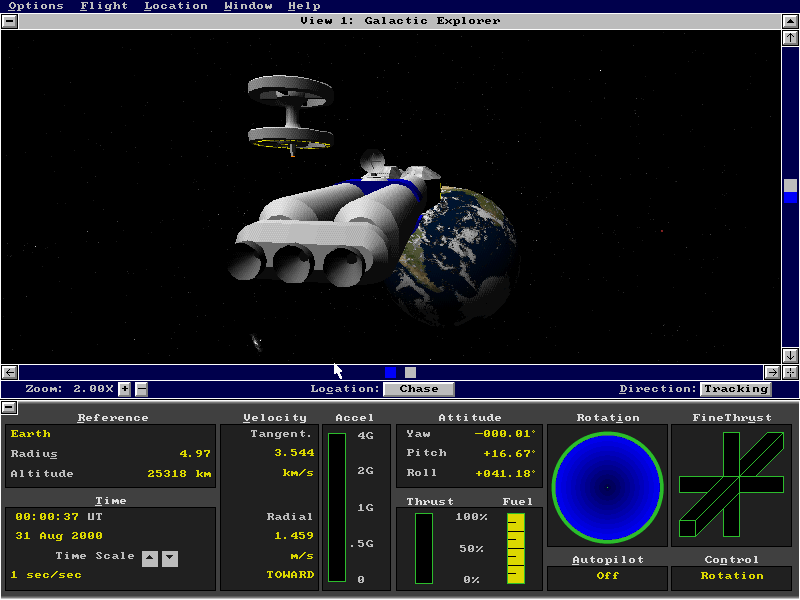The image size is (800, 600).
Task: Click the Tangent. velocity value 3.544
Action: 294,453
